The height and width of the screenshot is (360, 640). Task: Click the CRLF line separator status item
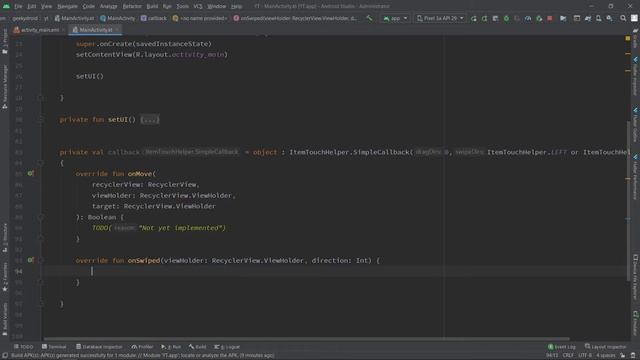568,356
